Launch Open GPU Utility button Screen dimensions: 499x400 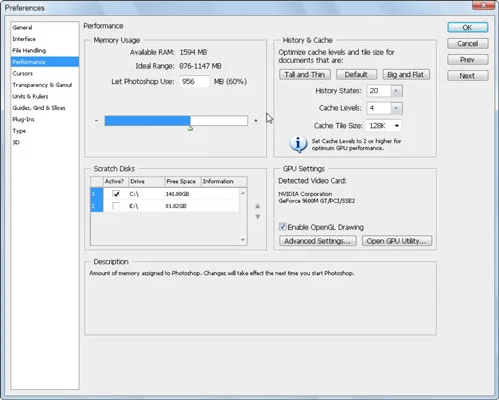(397, 241)
